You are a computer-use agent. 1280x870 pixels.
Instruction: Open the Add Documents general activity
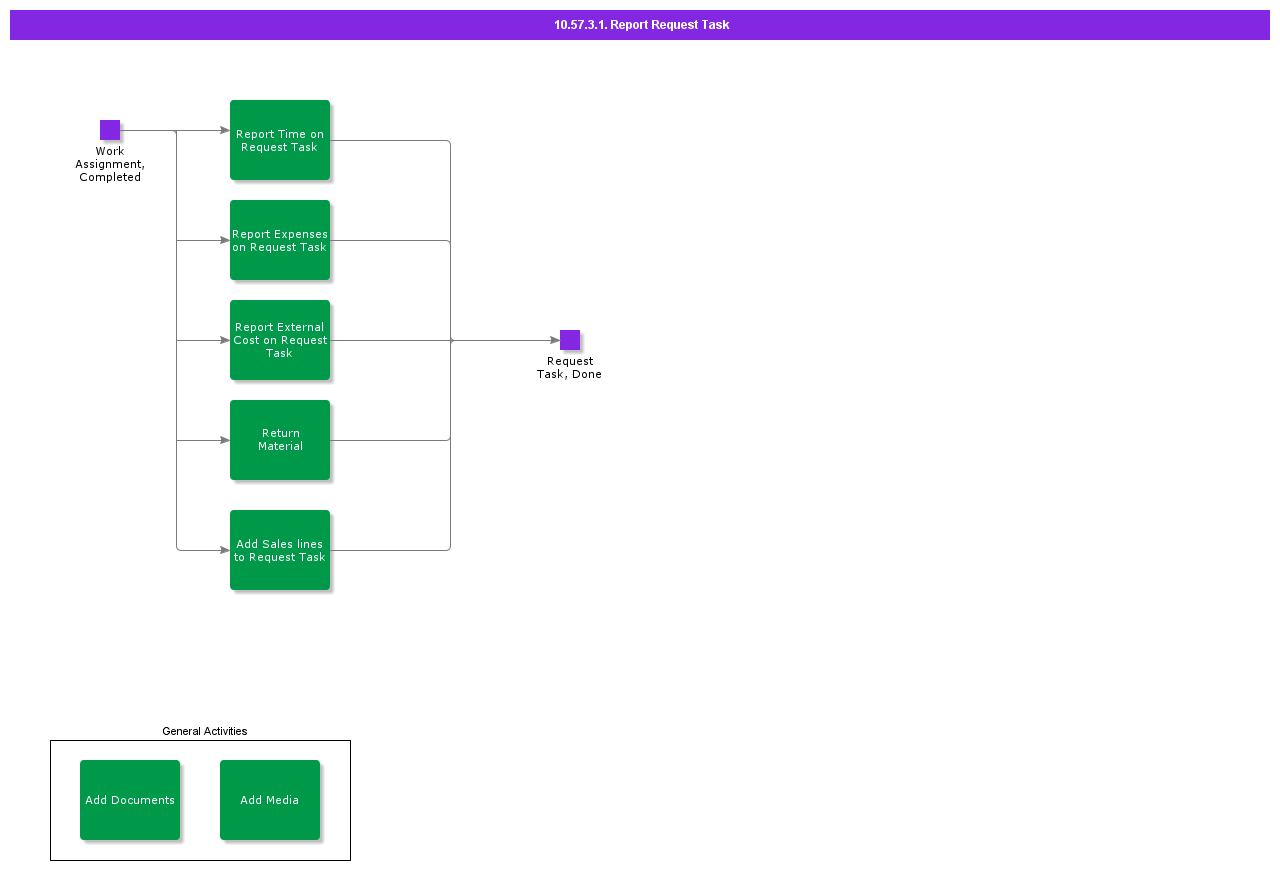coord(130,800)
